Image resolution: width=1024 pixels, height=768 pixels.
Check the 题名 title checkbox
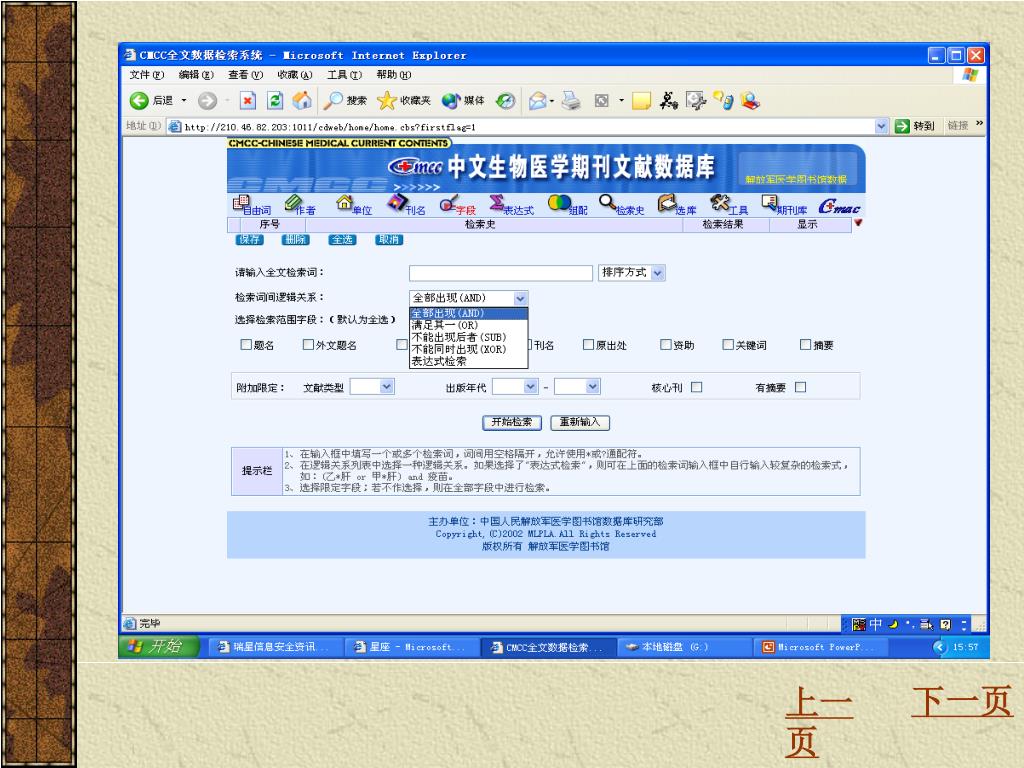[246, 344]
